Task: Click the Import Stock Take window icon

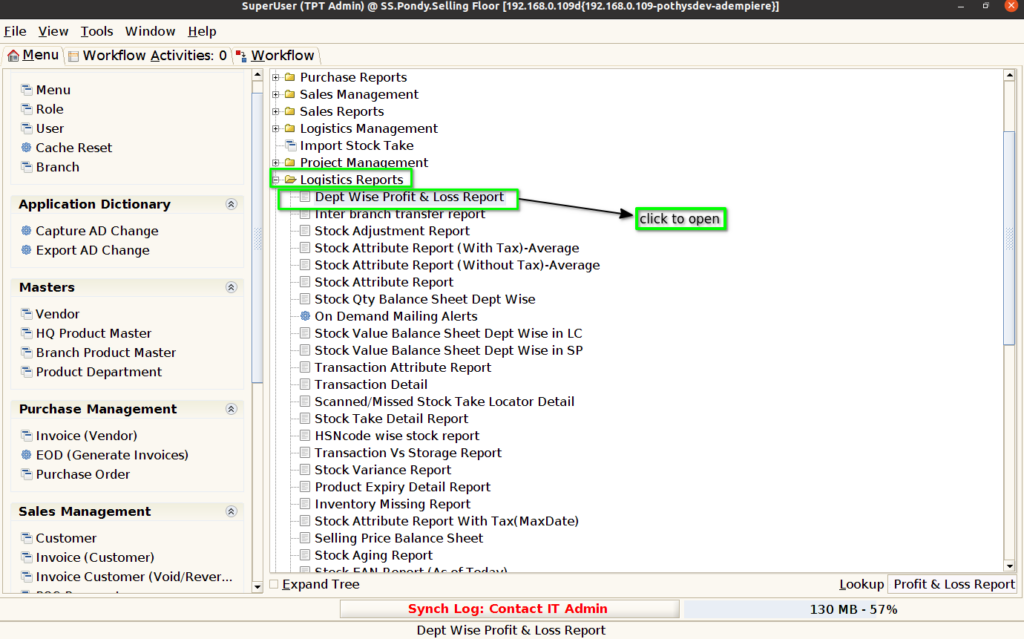Action: [x=291, y=145]
